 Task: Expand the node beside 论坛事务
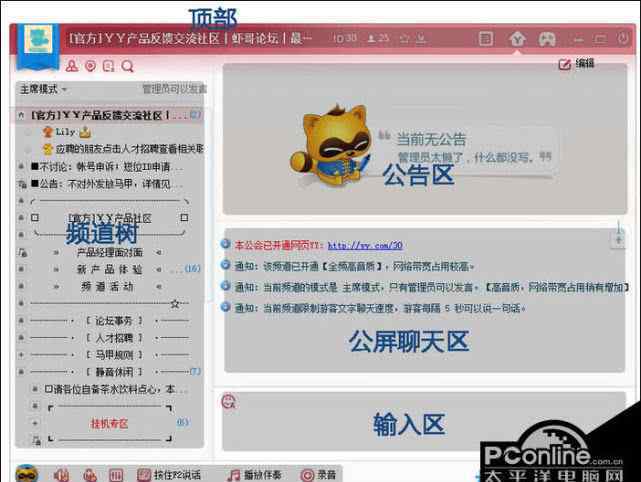21,321
